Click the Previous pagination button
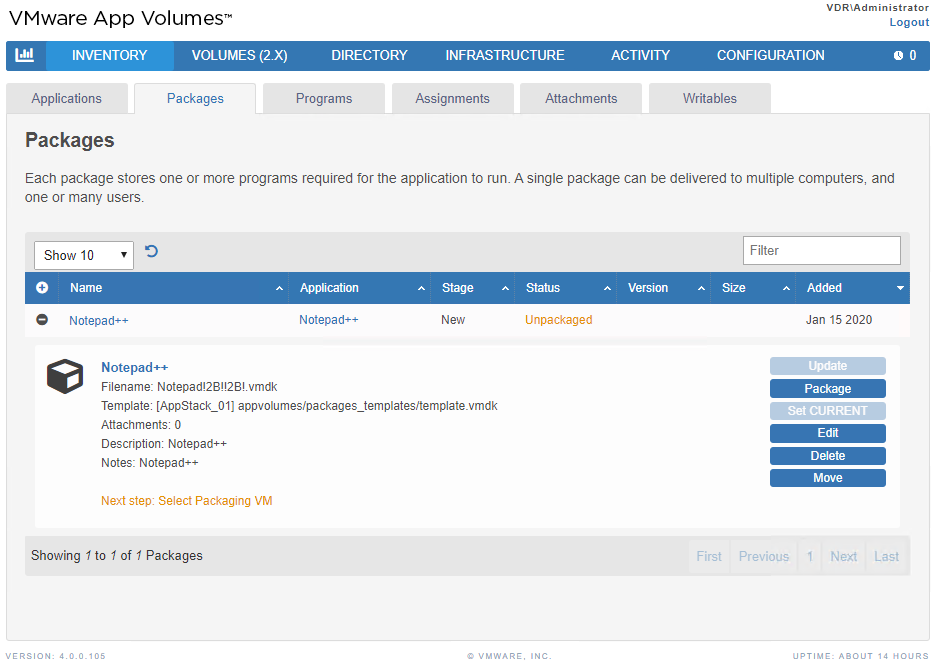 tap(763, 557)
